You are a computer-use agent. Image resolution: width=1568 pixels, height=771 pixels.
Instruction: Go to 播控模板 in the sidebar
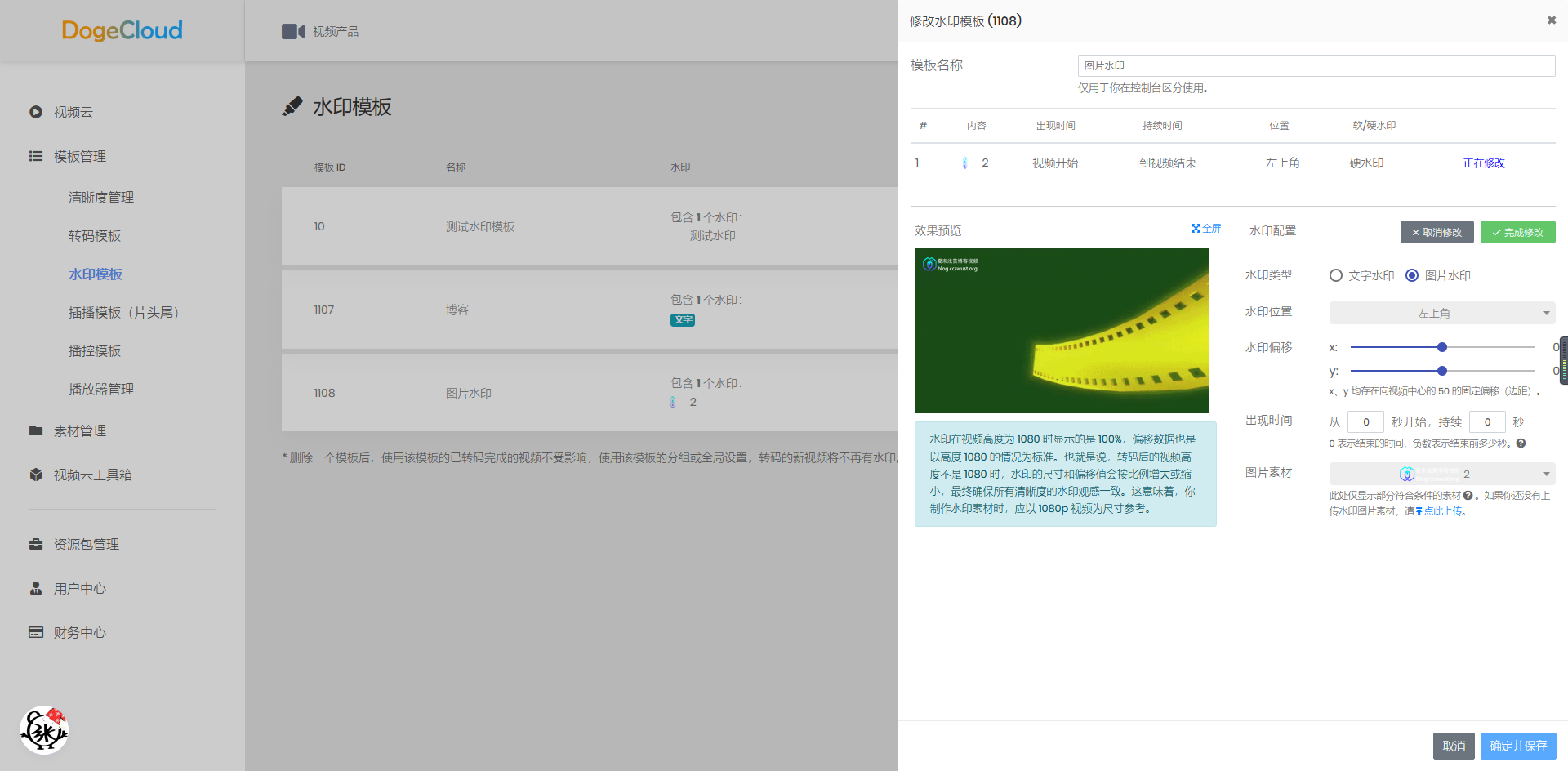tap(95, 350)
